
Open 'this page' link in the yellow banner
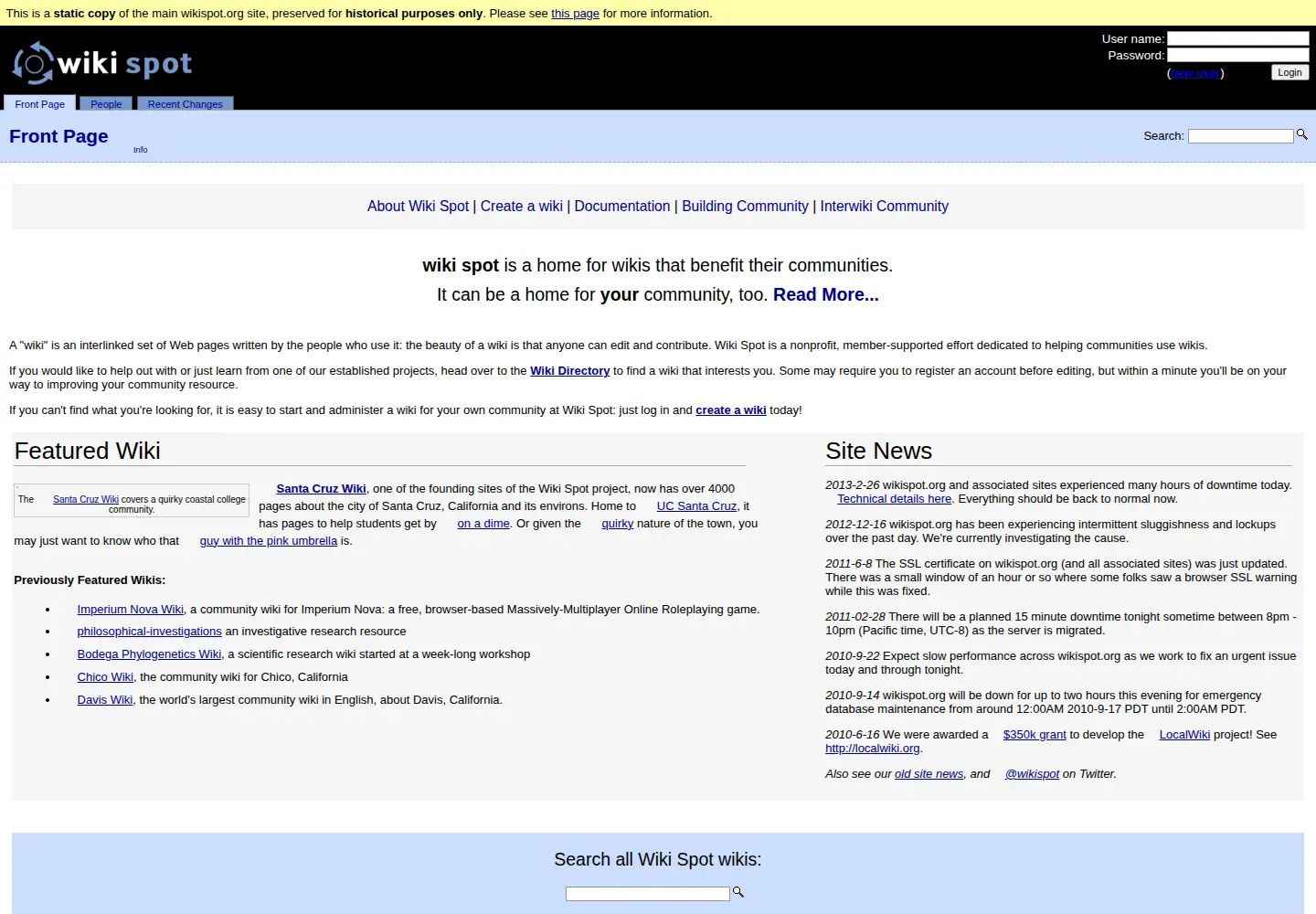click(575, 14)
